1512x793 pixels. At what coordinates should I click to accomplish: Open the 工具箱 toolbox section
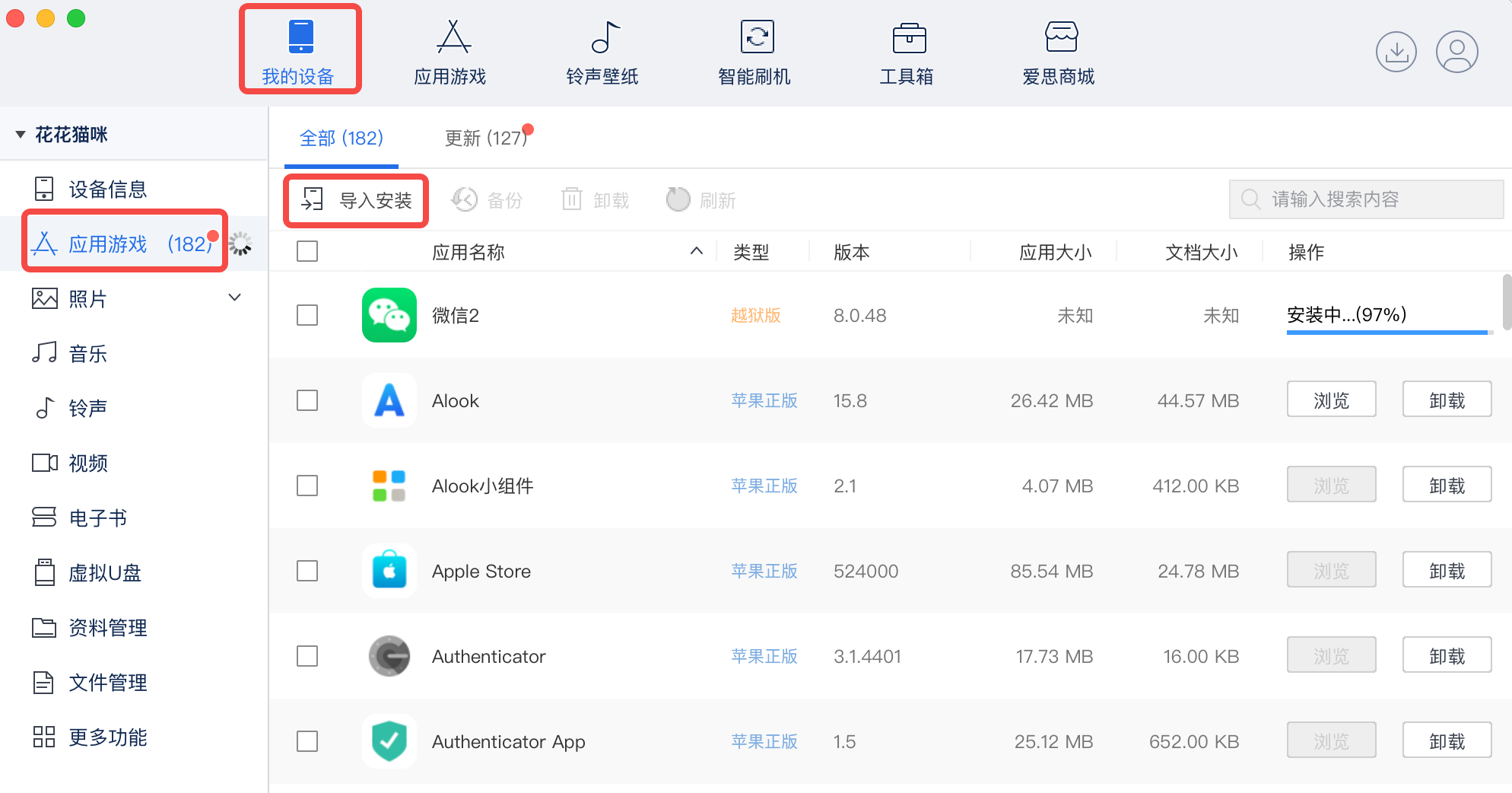point(907,52)
